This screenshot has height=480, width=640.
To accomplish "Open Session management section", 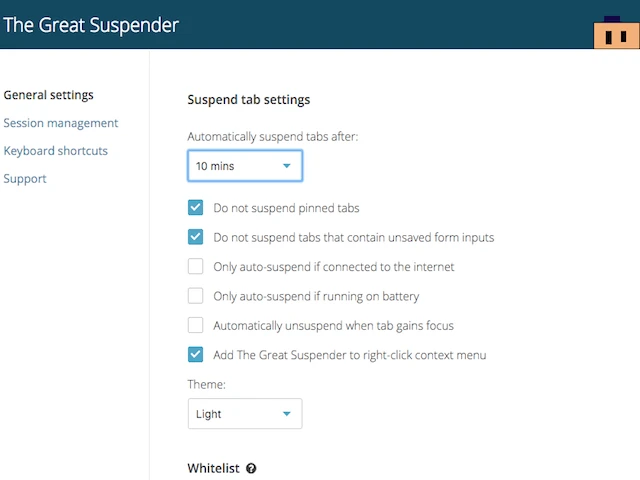I will coord(60,123).
